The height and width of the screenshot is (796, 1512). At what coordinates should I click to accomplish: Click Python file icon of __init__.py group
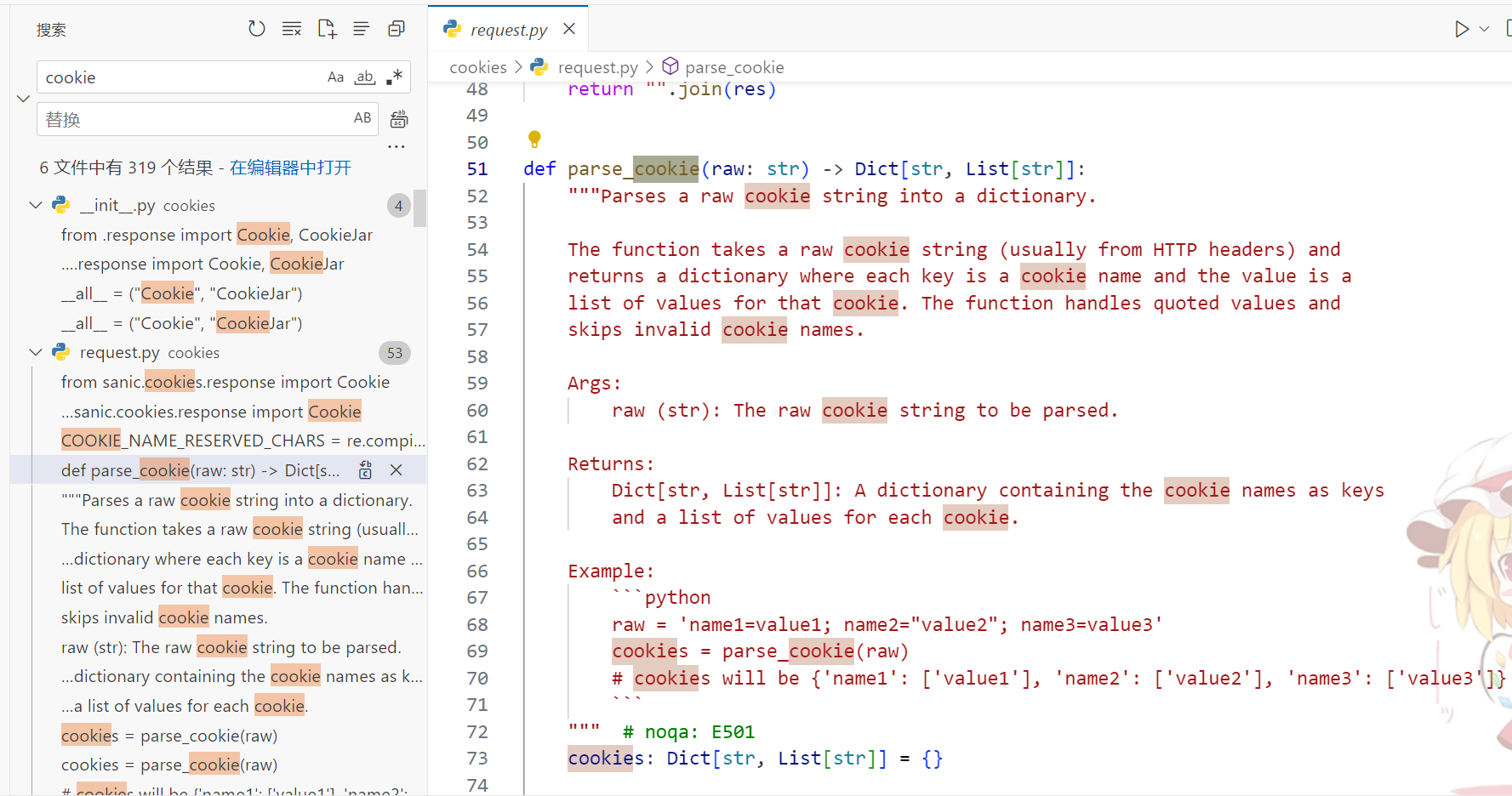pyautogui.click(x=61, y=205)
